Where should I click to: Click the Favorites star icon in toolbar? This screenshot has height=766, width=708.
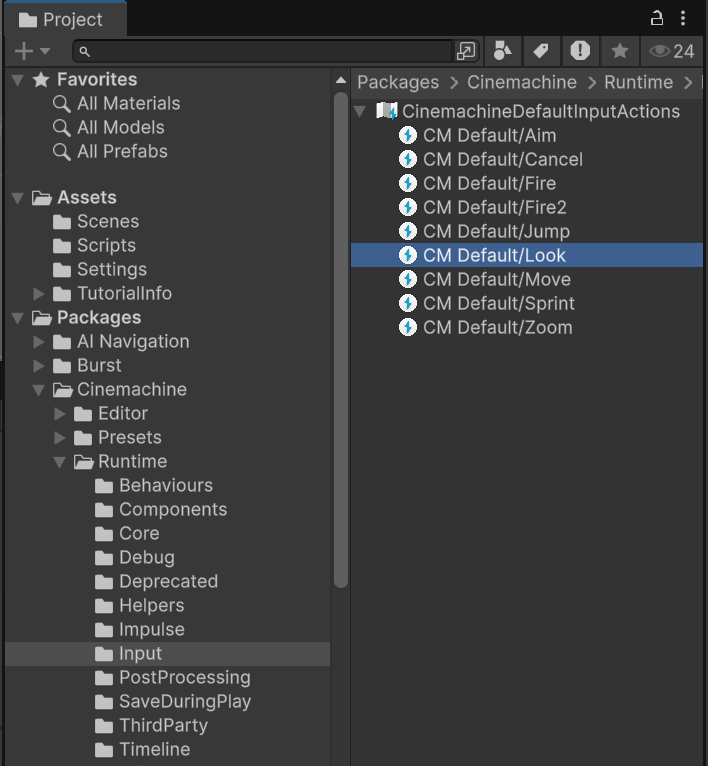click(x=620, y=51)
